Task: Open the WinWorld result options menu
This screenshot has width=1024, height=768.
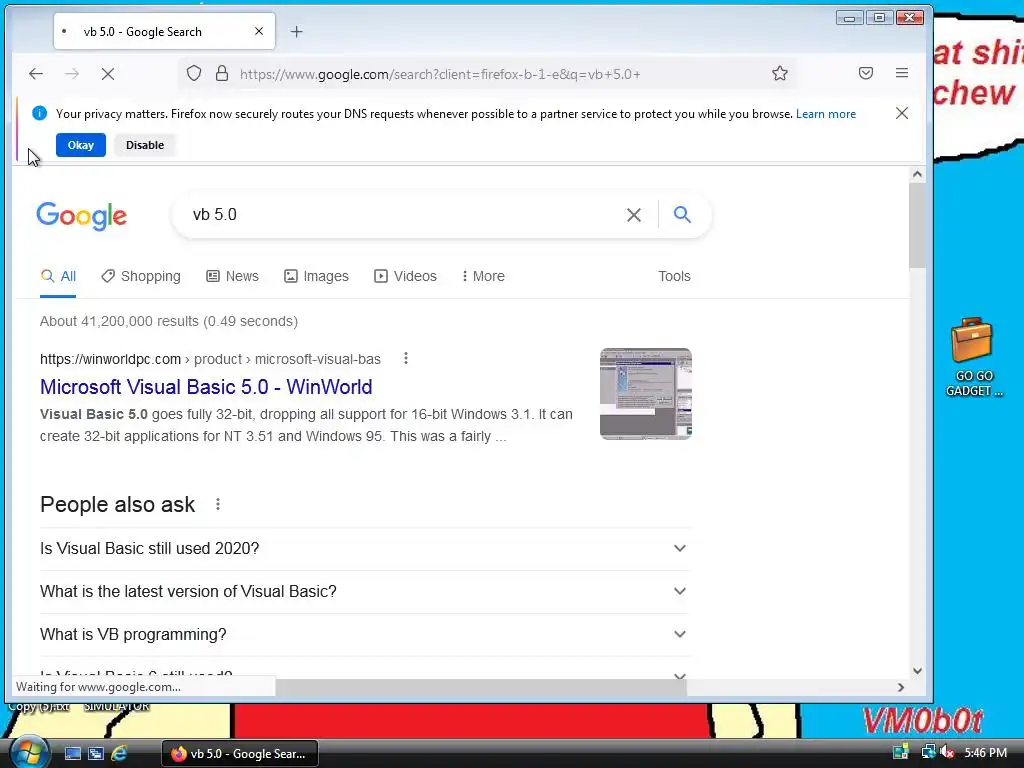Action: pos(406,359)
